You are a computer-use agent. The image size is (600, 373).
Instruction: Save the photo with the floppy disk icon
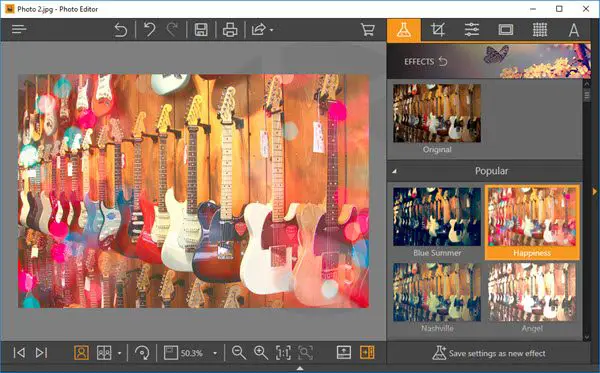(201, 29)
